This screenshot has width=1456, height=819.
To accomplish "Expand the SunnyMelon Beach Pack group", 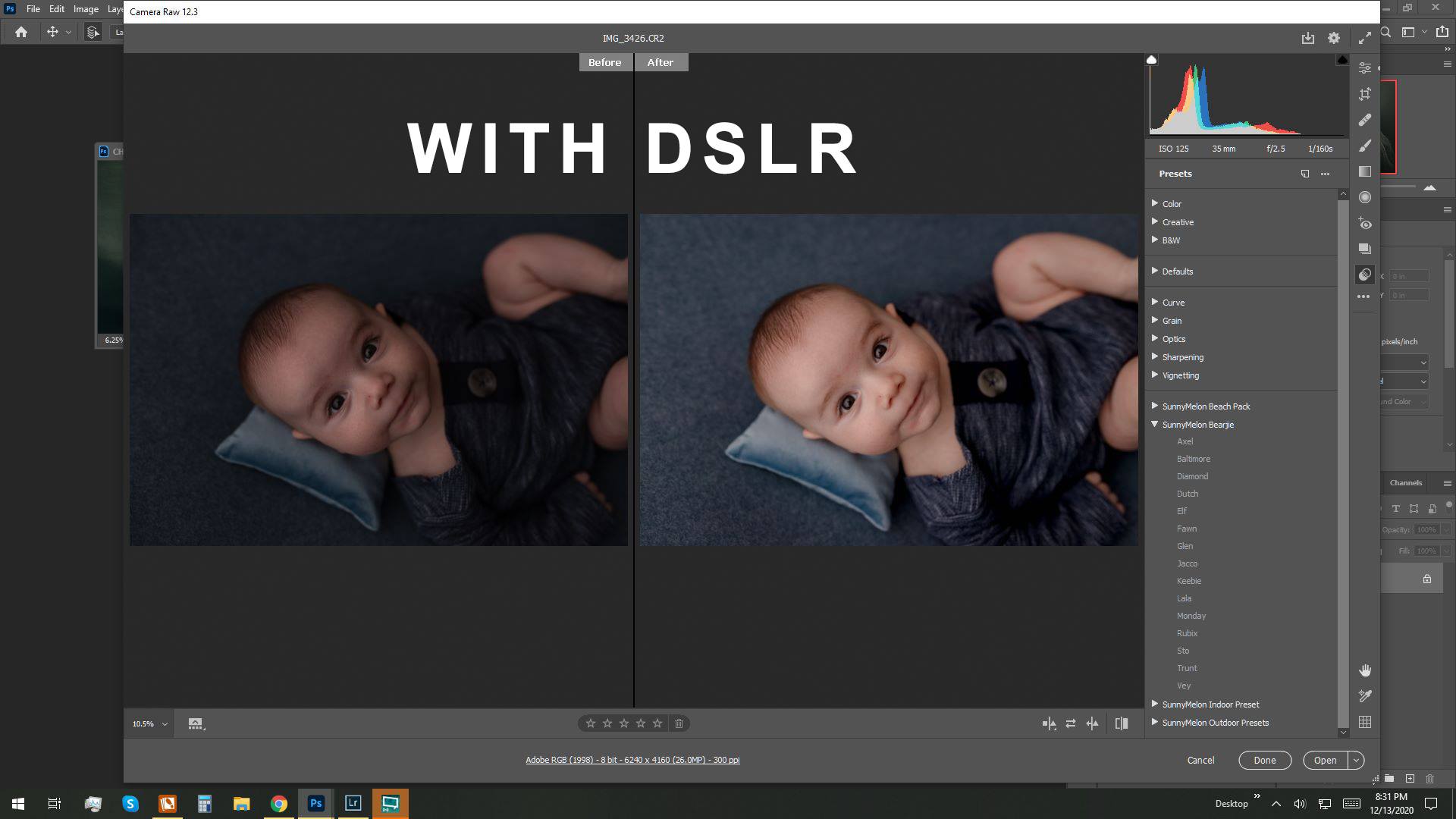I will [1155, 406].
